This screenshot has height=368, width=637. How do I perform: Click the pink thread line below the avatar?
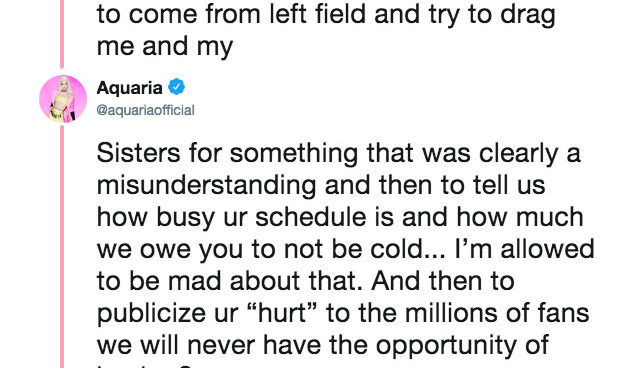point(62,247)
